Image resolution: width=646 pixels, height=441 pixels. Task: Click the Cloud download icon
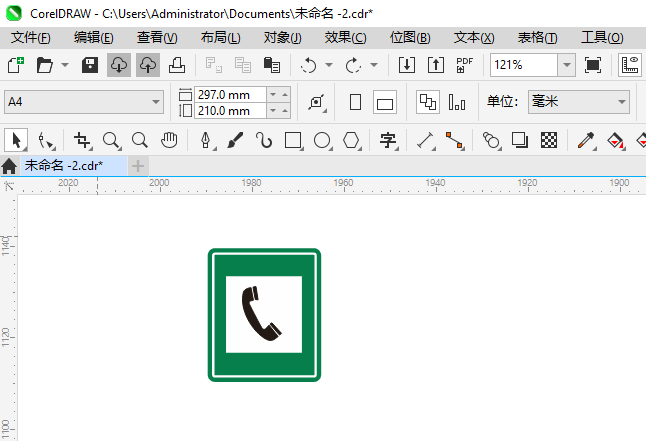119,65
